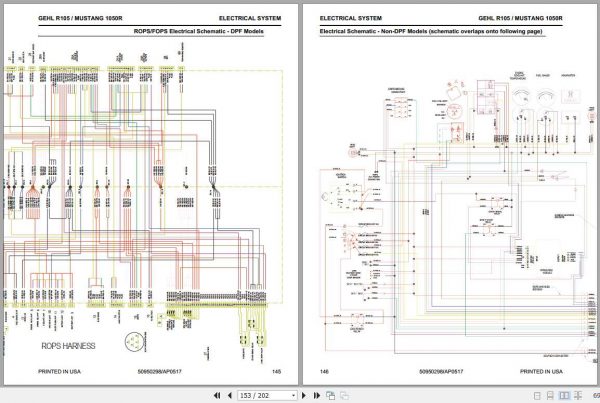Click the Electrical Schematic - Non-DPF Models title

coord(431,31)
